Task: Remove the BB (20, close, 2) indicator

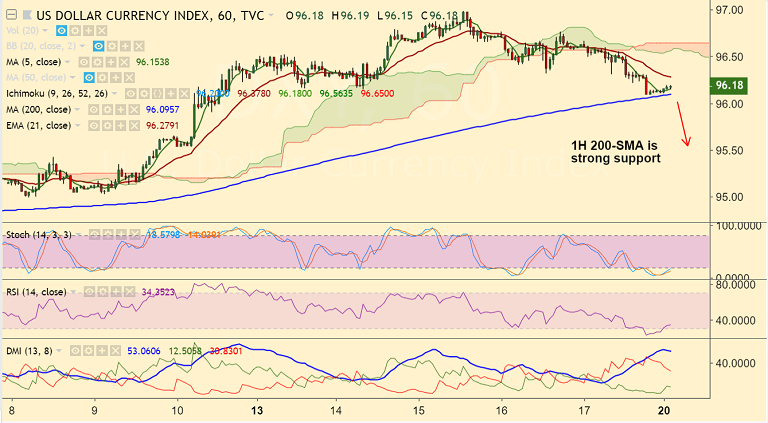Action: click(x=139, y=46)
